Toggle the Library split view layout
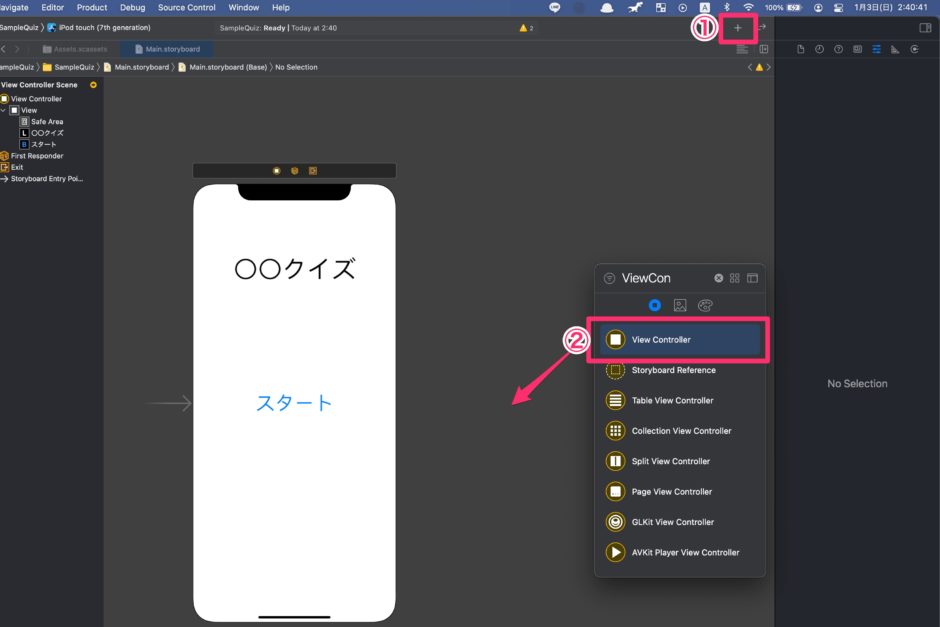Viewport: 940px width, 627px height. point(752,278)
